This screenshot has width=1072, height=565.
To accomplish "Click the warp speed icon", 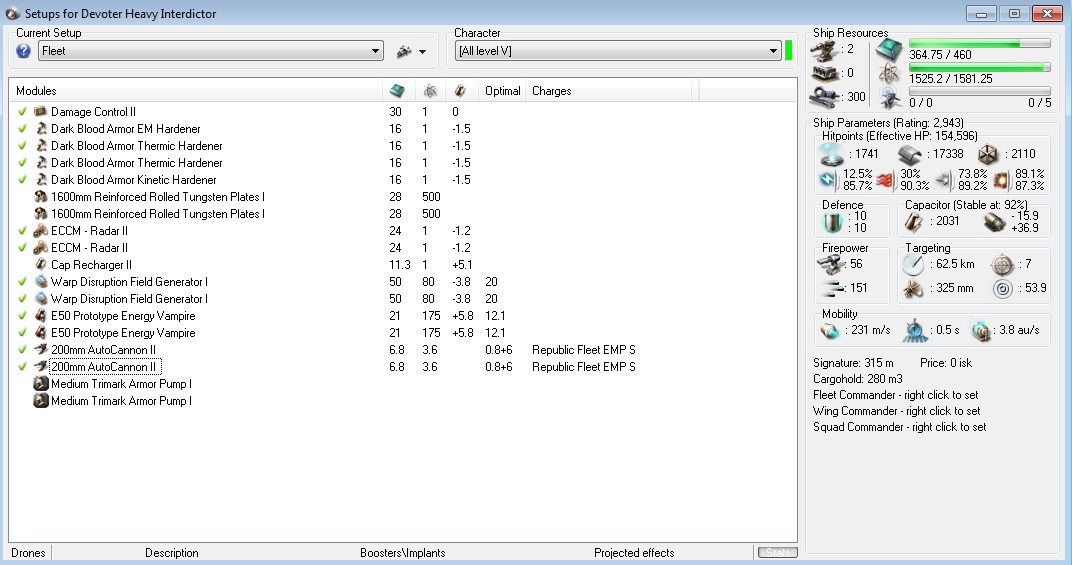I will [982, 331].
